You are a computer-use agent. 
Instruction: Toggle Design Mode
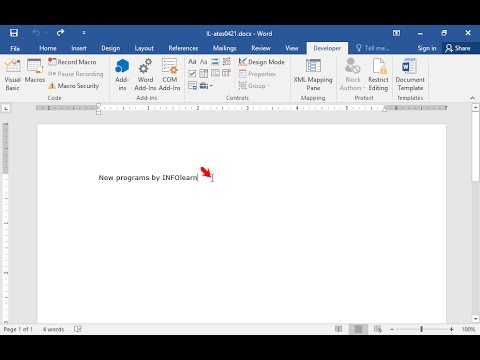262,62
